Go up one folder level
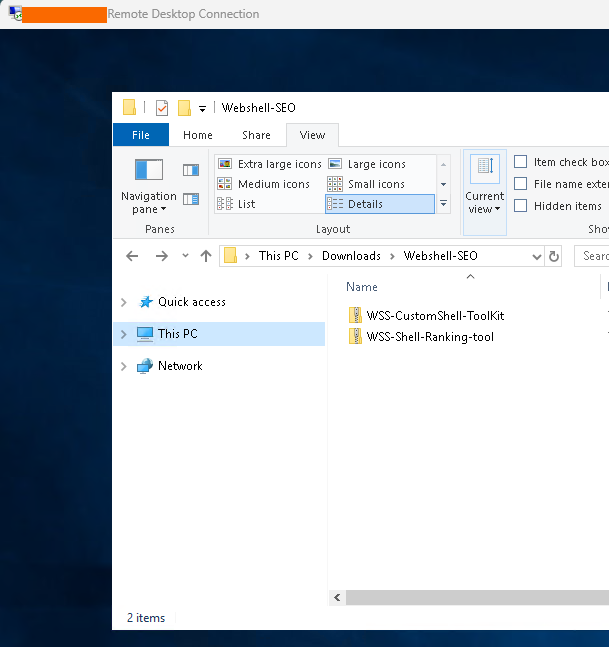This screenshot has height=647, width=609. tap(205, 256)
